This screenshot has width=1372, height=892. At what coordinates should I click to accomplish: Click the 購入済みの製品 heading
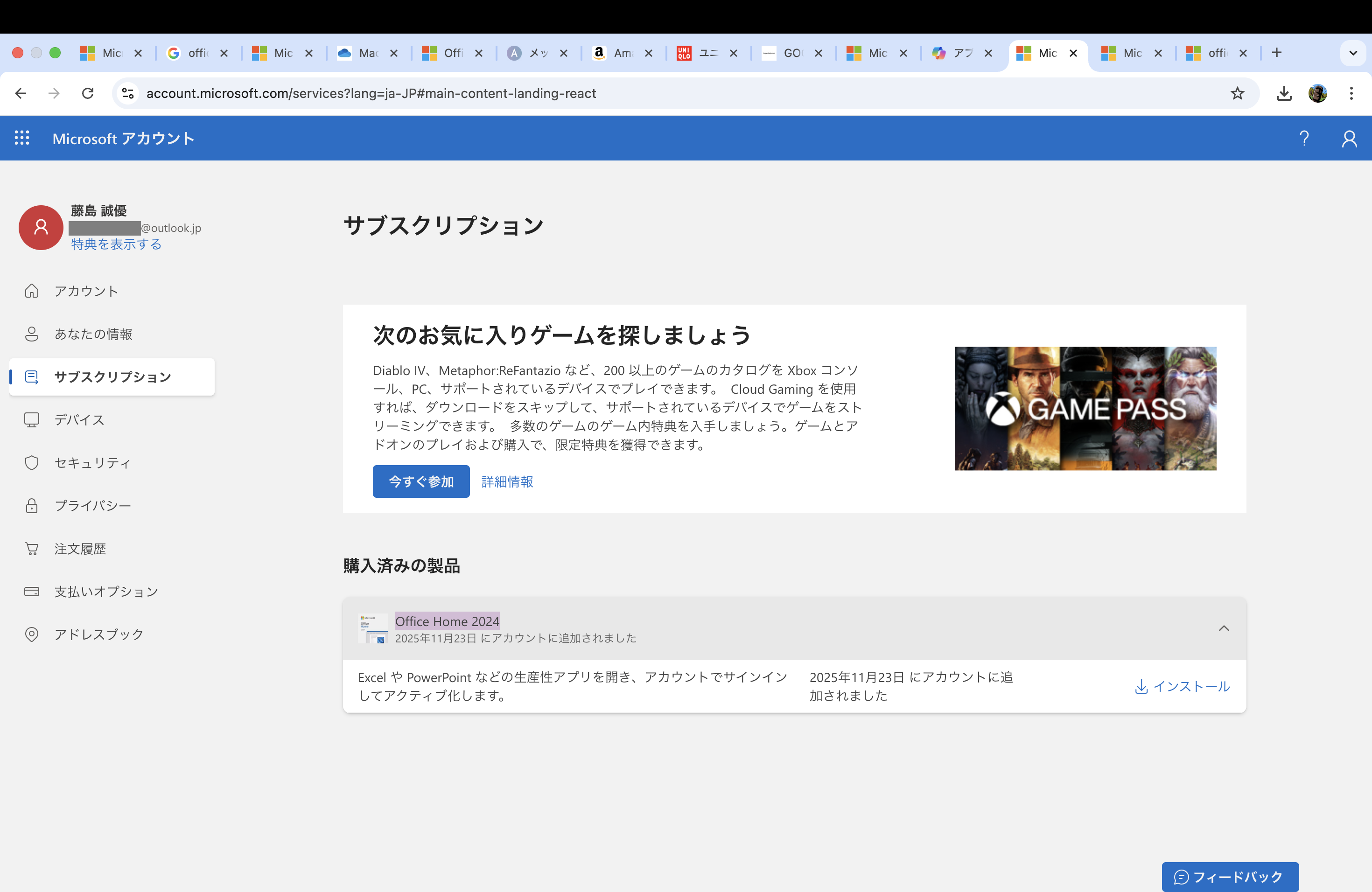401,565
